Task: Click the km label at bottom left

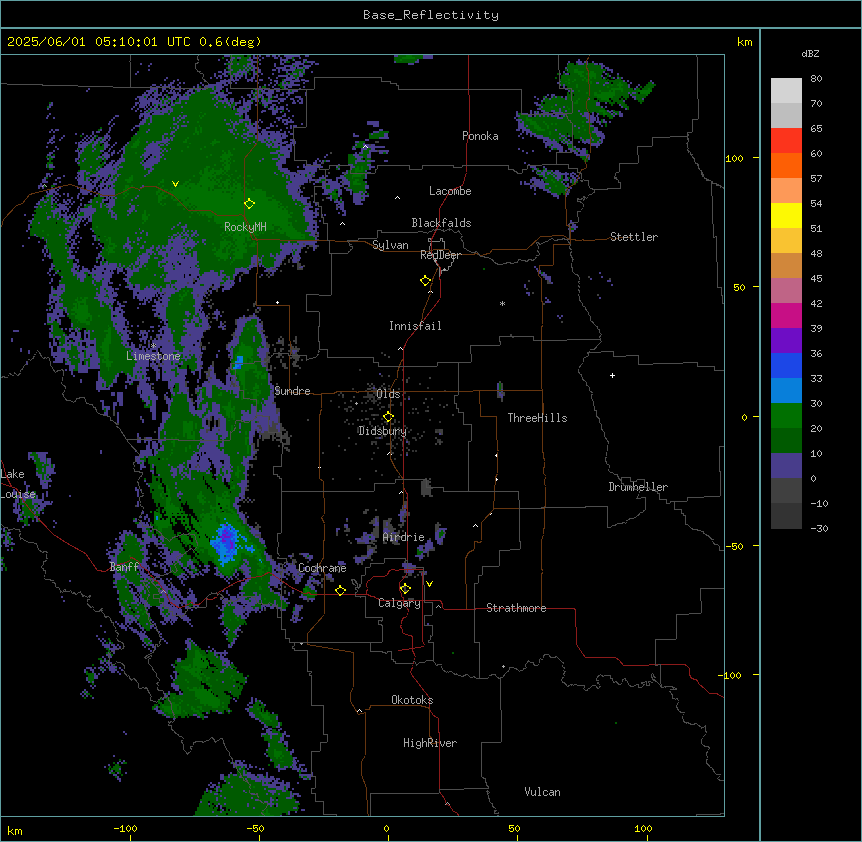Action: click(15, 831)
